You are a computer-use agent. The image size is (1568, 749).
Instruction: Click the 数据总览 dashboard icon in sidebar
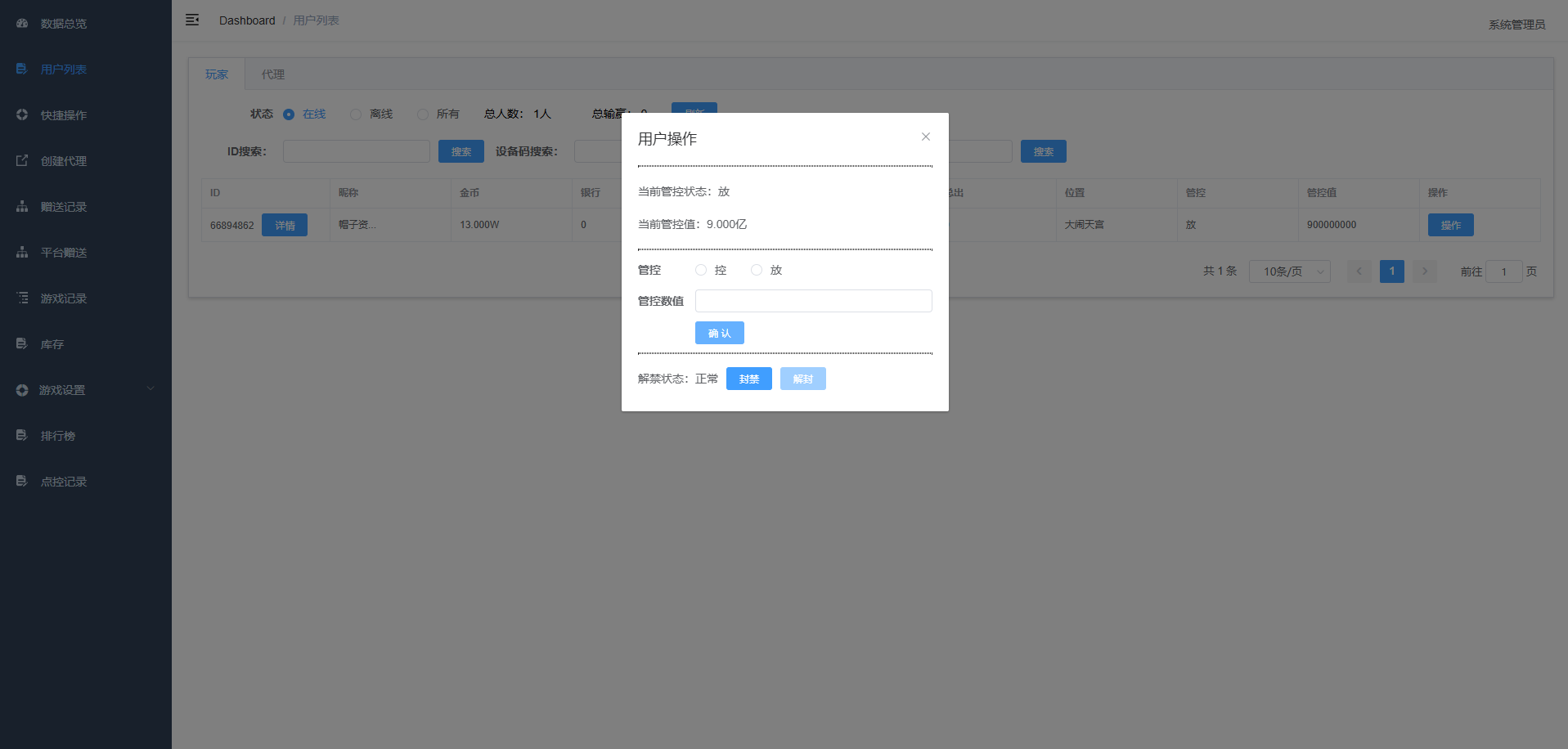(x=22, y=24)
